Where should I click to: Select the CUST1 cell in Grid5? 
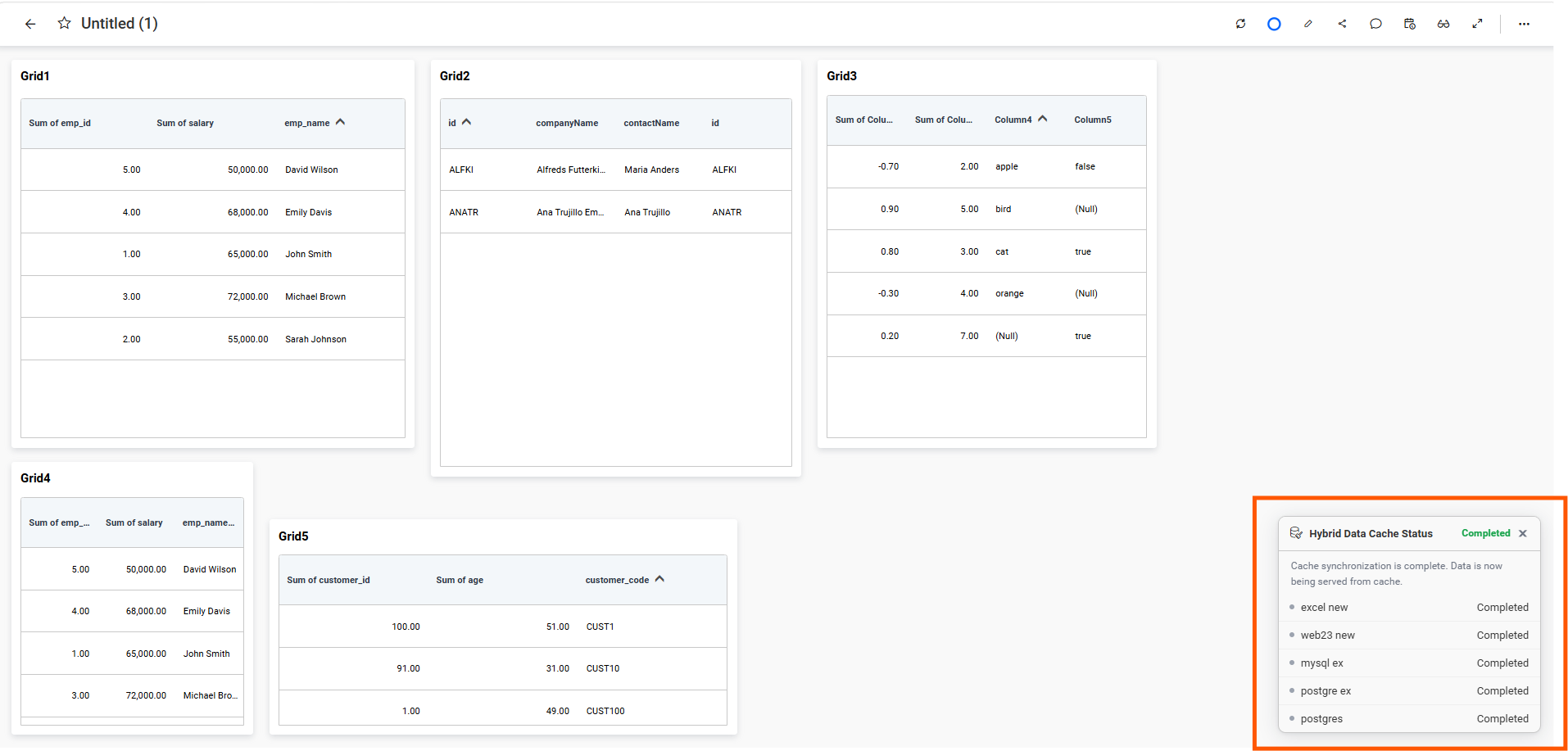point(600,627)
